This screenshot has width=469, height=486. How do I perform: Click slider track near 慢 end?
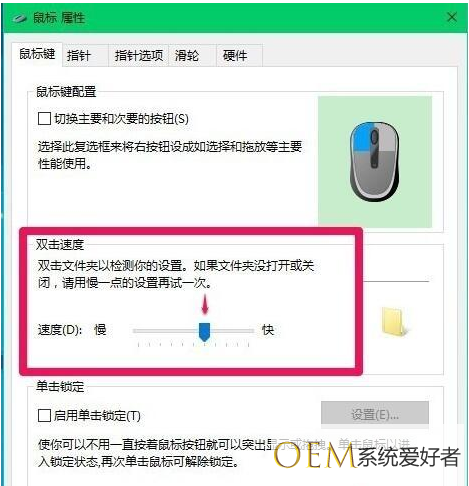pos(140,331)
